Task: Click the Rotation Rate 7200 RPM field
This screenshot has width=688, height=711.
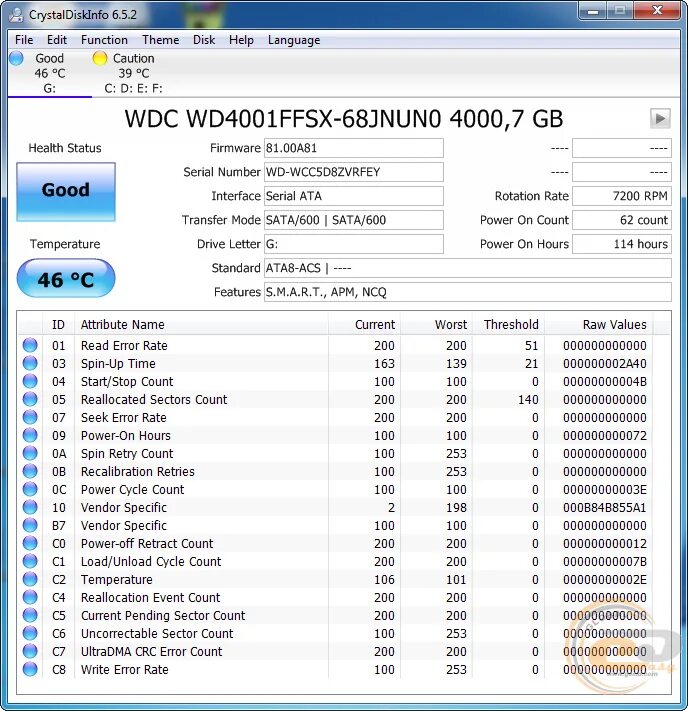Action: (x=621, y=196)
